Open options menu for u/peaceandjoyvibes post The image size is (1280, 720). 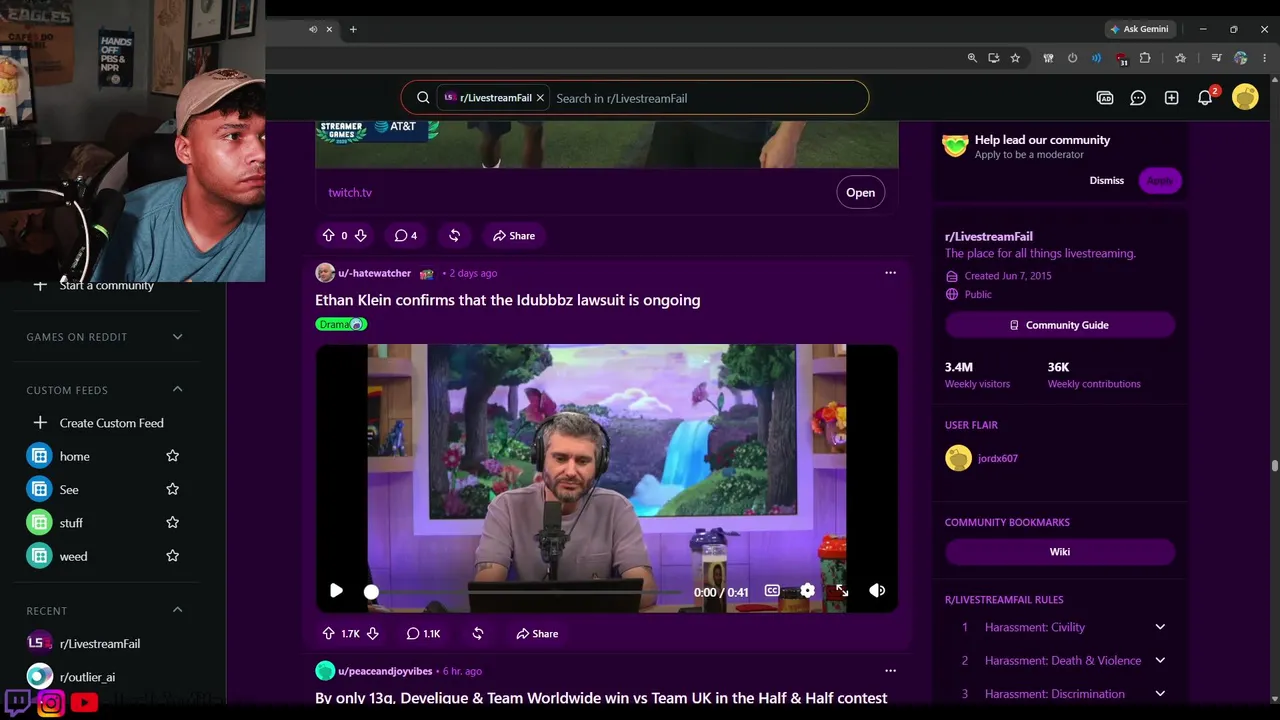click(x=890, y=671)
